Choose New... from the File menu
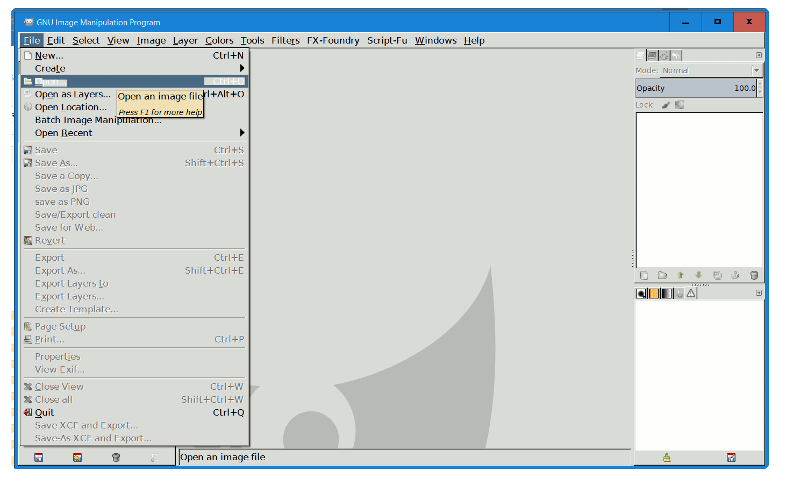800x489 pixels. point(135,56)
